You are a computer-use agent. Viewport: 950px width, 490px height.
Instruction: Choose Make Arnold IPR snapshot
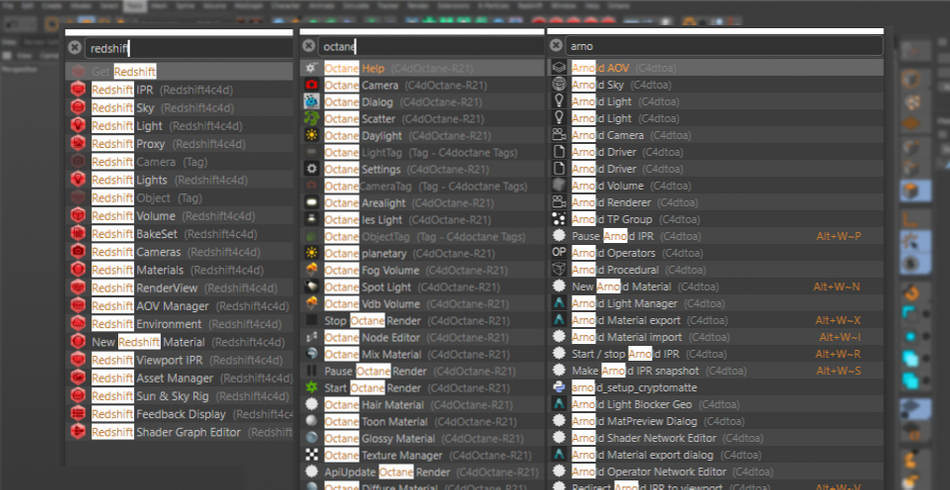pyautogui.click(x=716, y=370)
